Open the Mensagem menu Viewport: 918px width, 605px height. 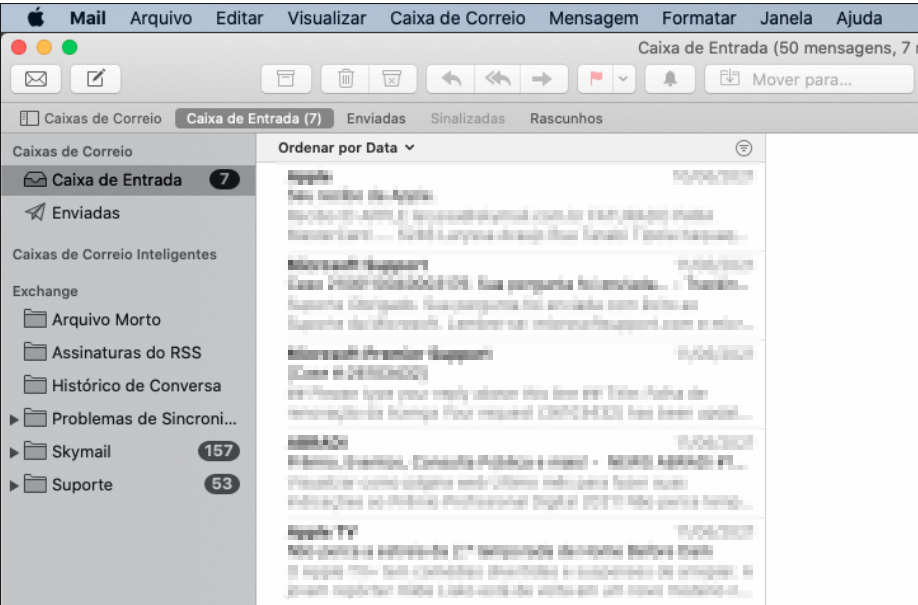click(x=594, y=18)
